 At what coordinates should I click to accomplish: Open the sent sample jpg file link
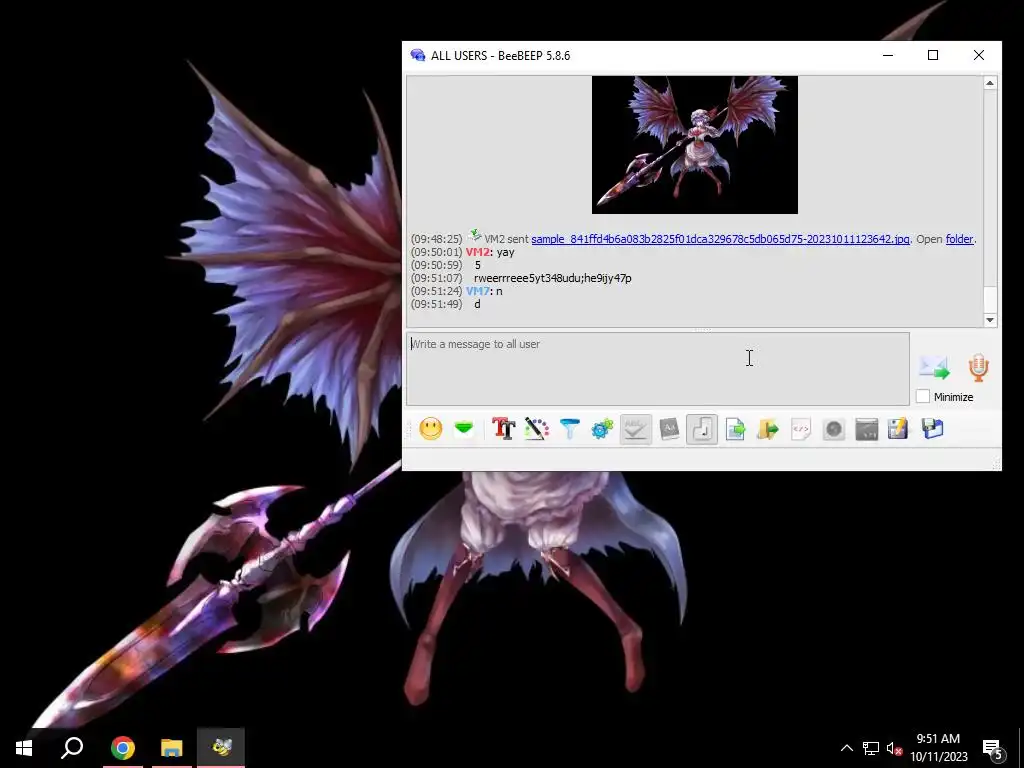coord(720,239)
